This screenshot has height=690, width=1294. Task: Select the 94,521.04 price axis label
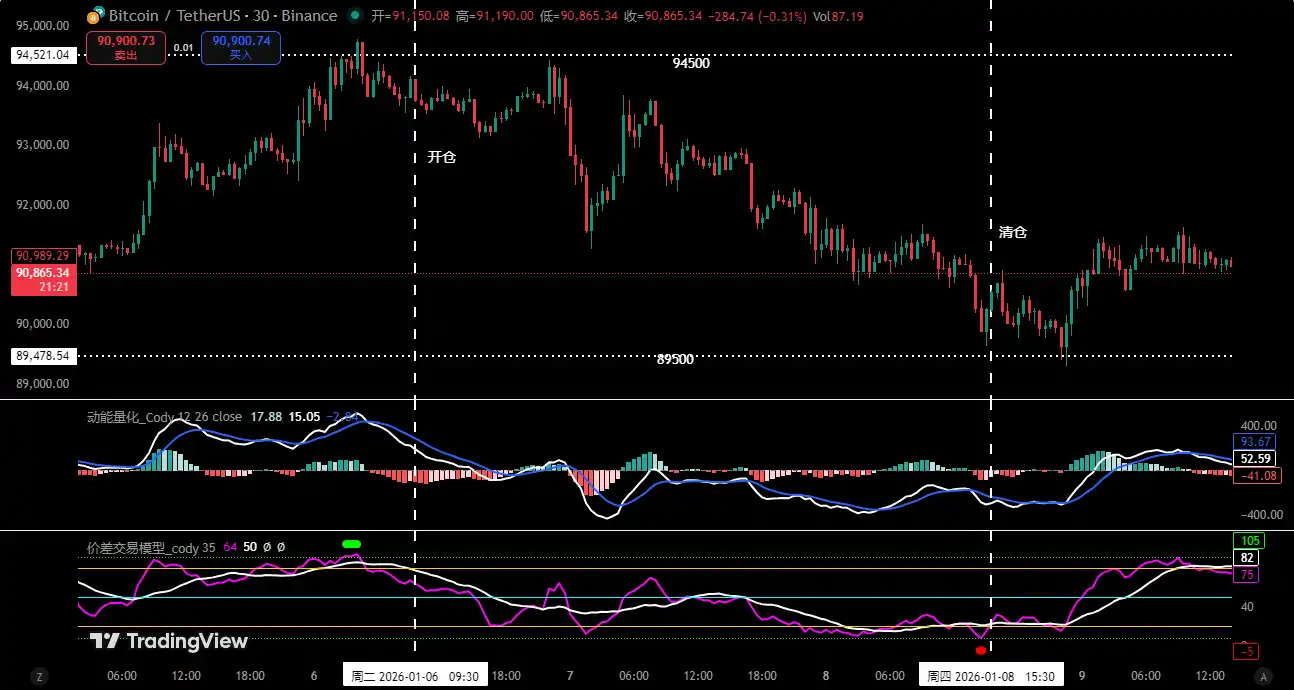[x=41, y=56]
